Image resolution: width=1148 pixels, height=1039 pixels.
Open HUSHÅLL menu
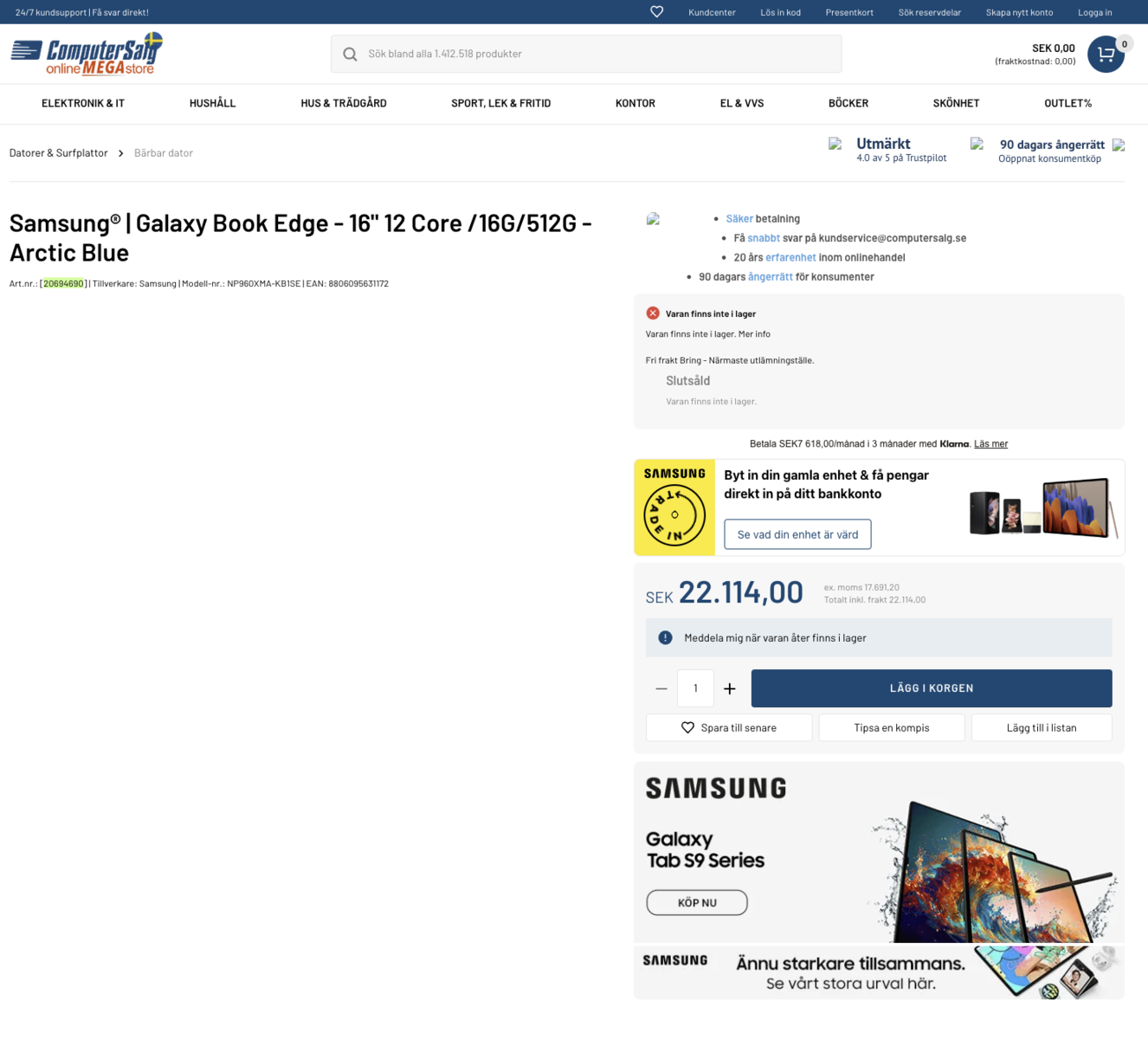tap(212, 103)
